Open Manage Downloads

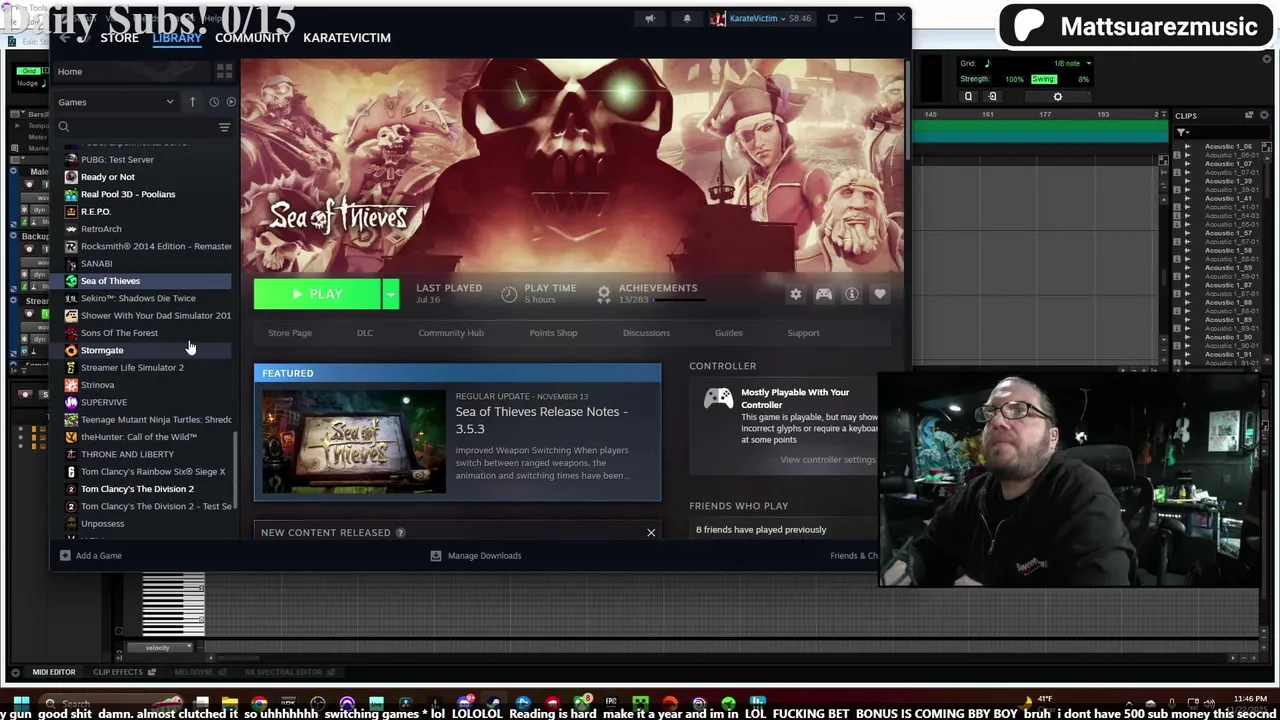(476, 556)
